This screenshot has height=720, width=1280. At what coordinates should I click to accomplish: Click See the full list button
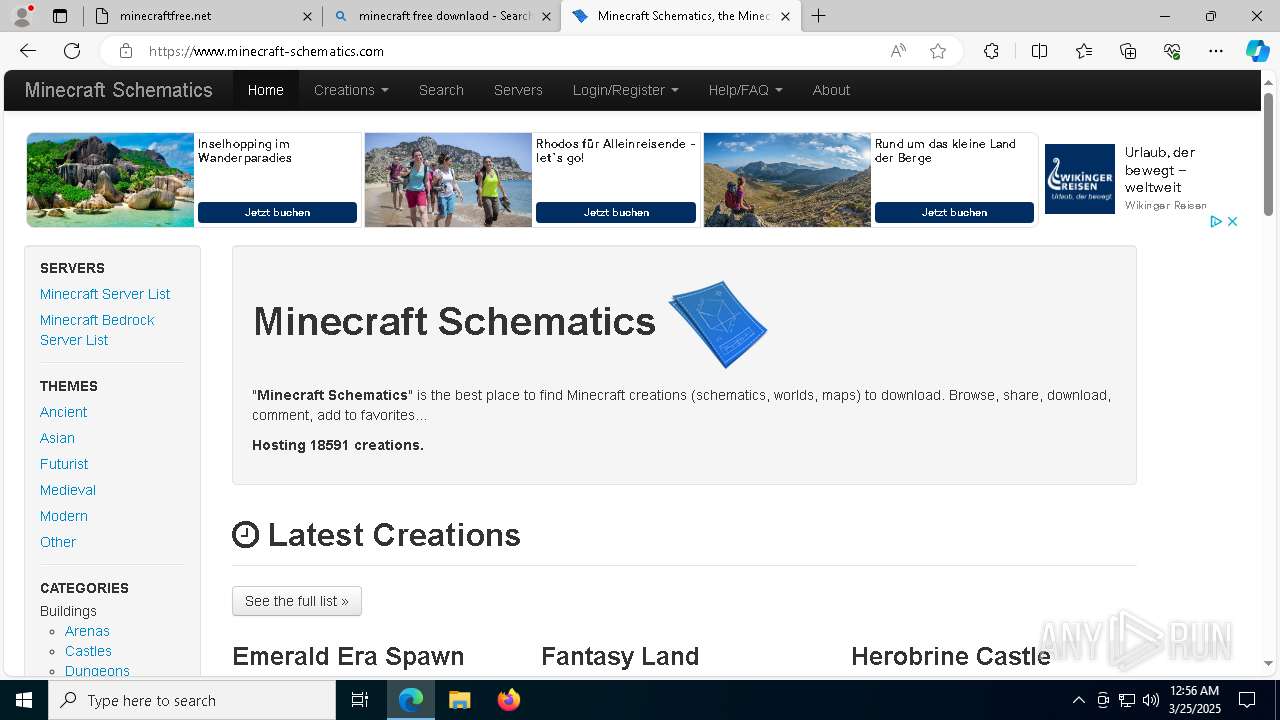297,601
